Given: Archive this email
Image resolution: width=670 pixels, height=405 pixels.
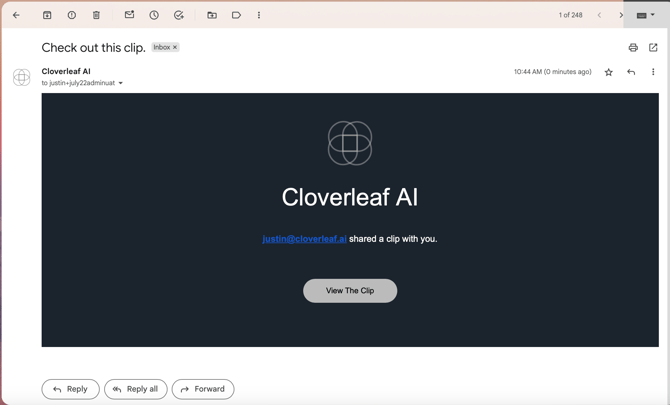Looking at the screenshot, I should click(x=47, y=15).
